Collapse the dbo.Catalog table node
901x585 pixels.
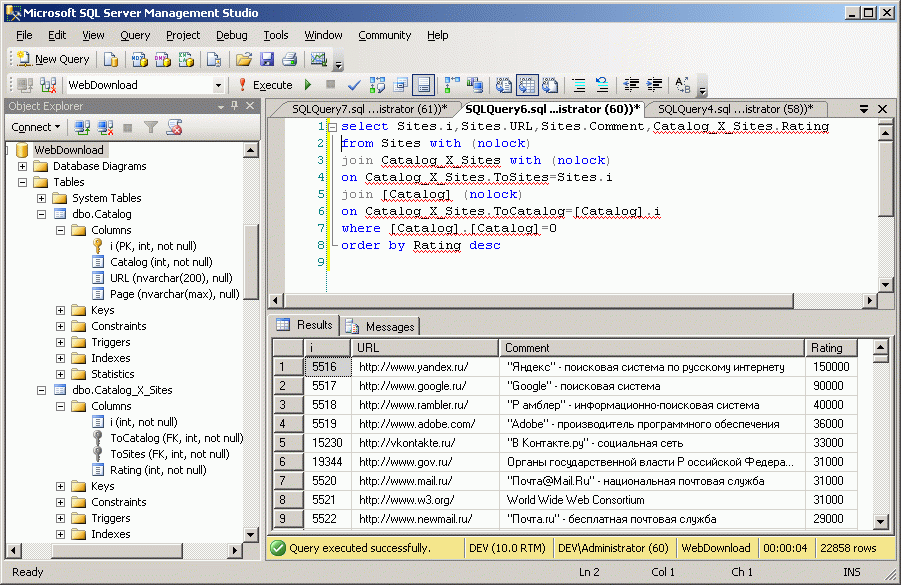[41, 214]
